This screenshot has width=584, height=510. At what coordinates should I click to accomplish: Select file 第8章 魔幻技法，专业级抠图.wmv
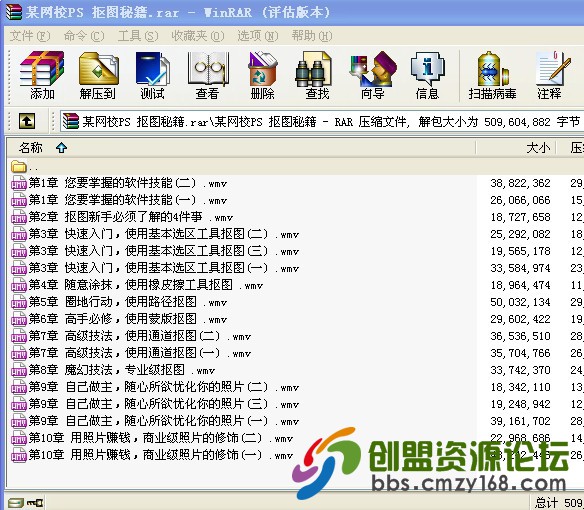[113, 370]
